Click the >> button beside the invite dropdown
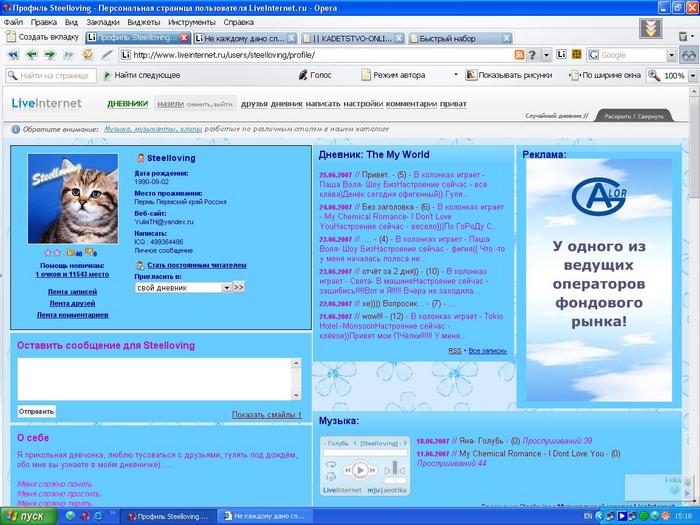The height and width of the screenshot is (525, 700). (x=238, y=288)
